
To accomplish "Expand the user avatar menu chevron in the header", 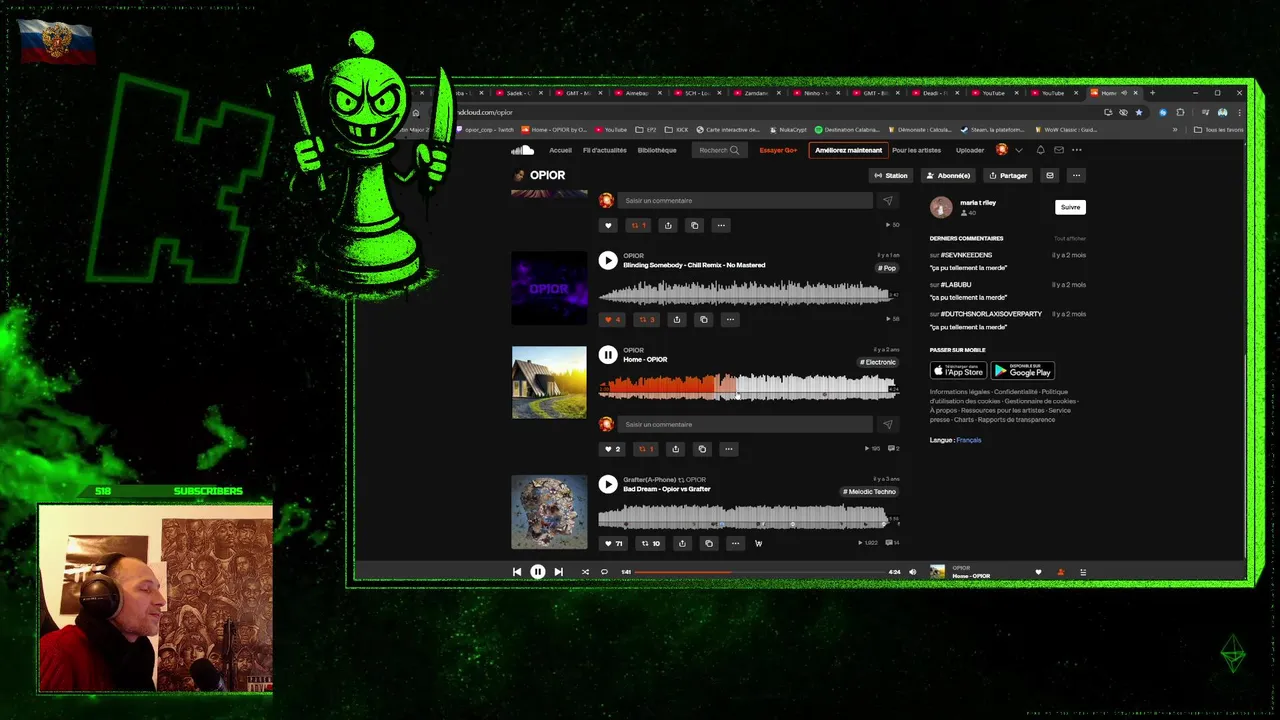I will 1019,150.
